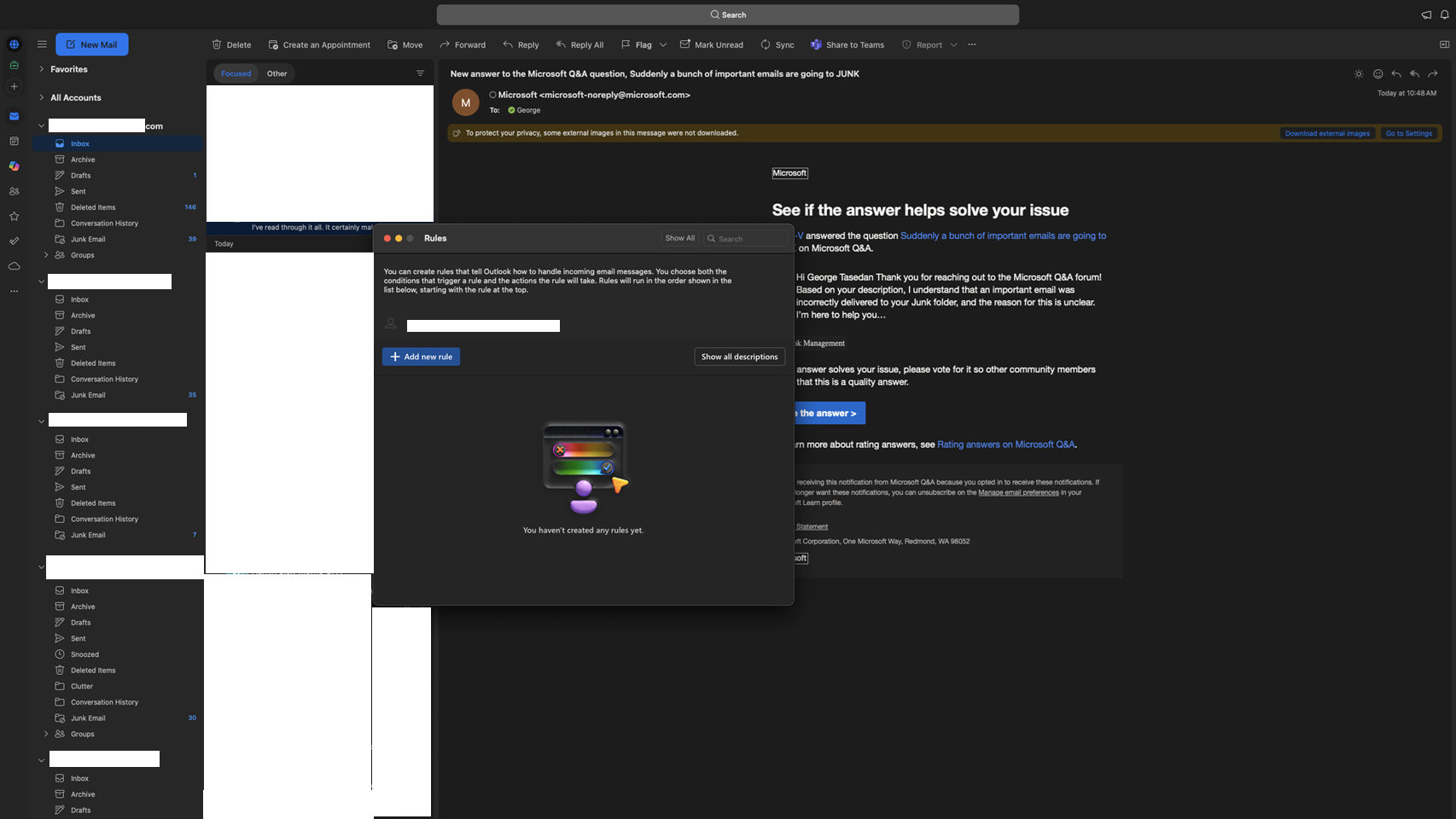The width and height of the screenshot is (1456, 819).
Task: Expand the Favorites section
Action: click(41, 69)
